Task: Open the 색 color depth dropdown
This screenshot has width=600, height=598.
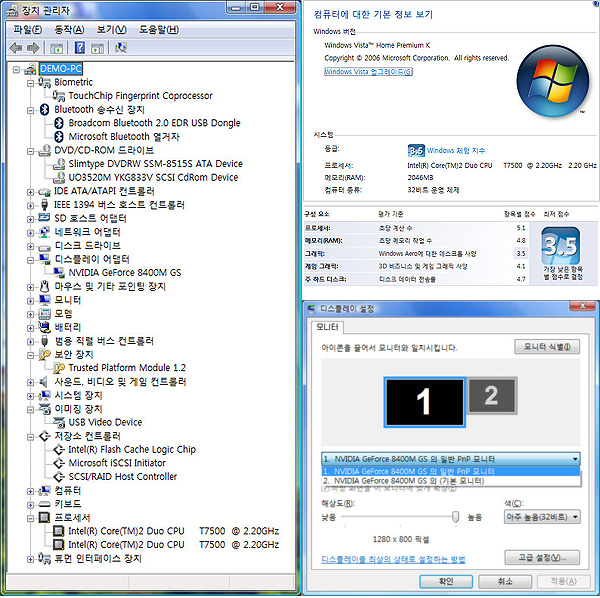Action: click(x=542, y=517)
